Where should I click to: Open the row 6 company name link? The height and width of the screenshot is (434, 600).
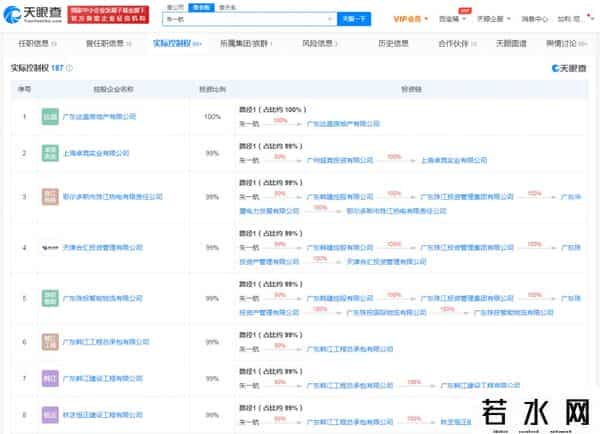point(106,342)
